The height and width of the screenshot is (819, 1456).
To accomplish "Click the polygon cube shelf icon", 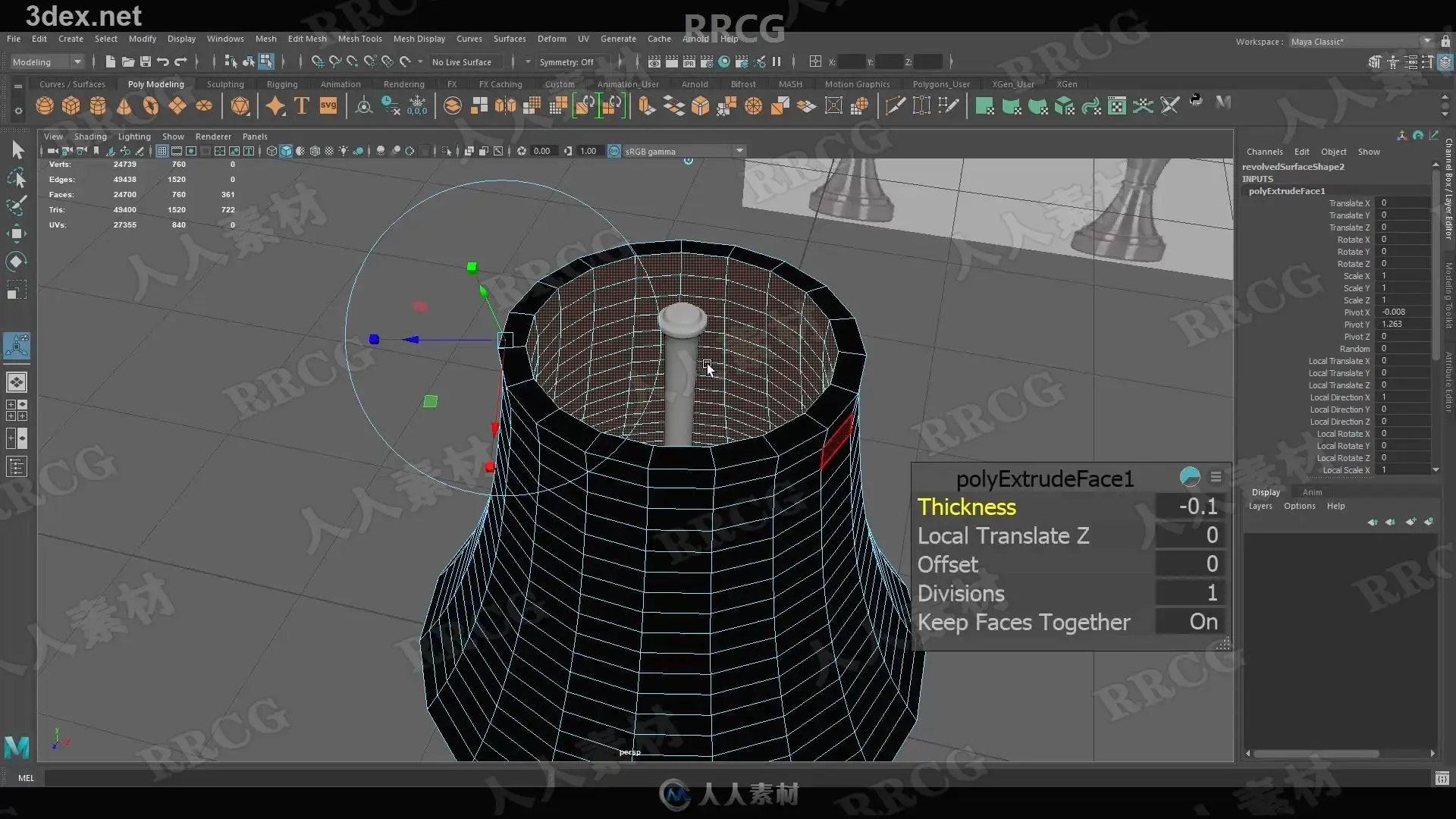I will (x=71, y=105).
